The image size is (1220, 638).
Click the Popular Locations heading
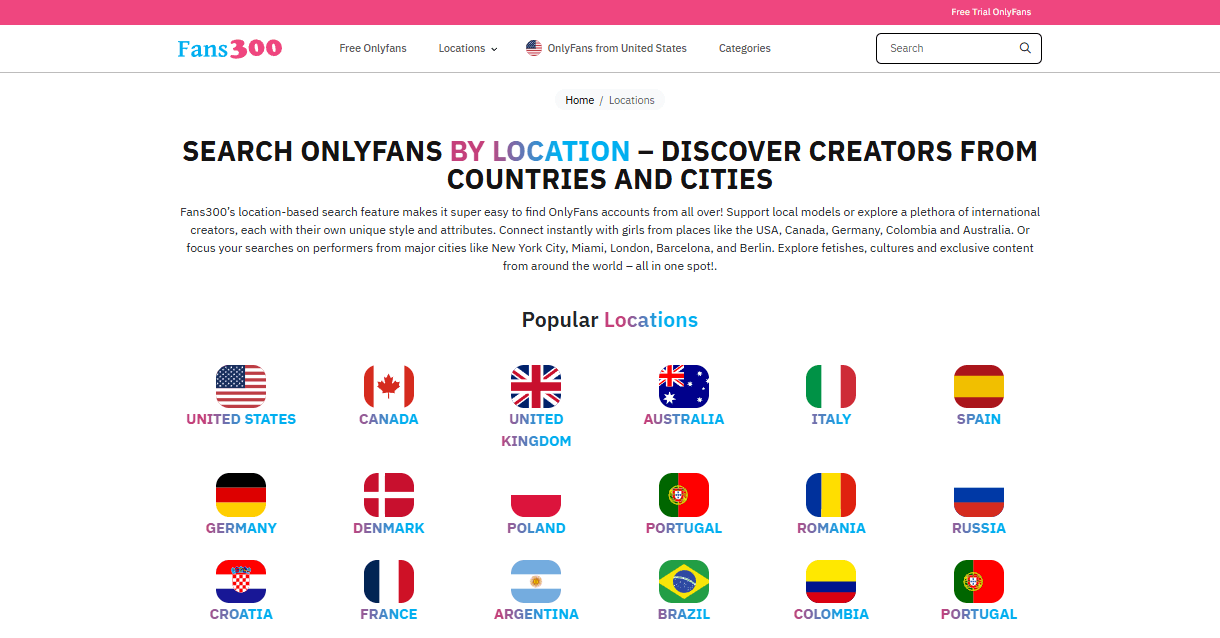click(610, 320)
